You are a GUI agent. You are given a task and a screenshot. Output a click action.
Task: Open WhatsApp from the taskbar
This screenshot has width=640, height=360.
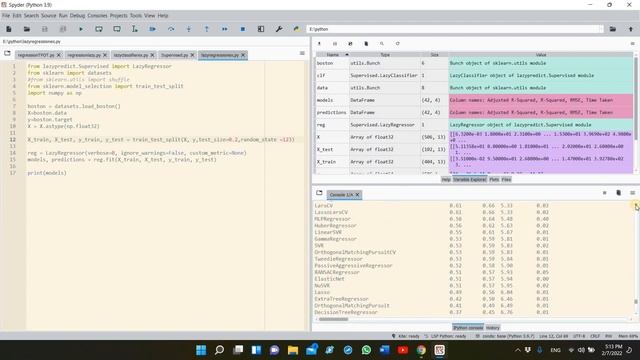coord(366,350)
